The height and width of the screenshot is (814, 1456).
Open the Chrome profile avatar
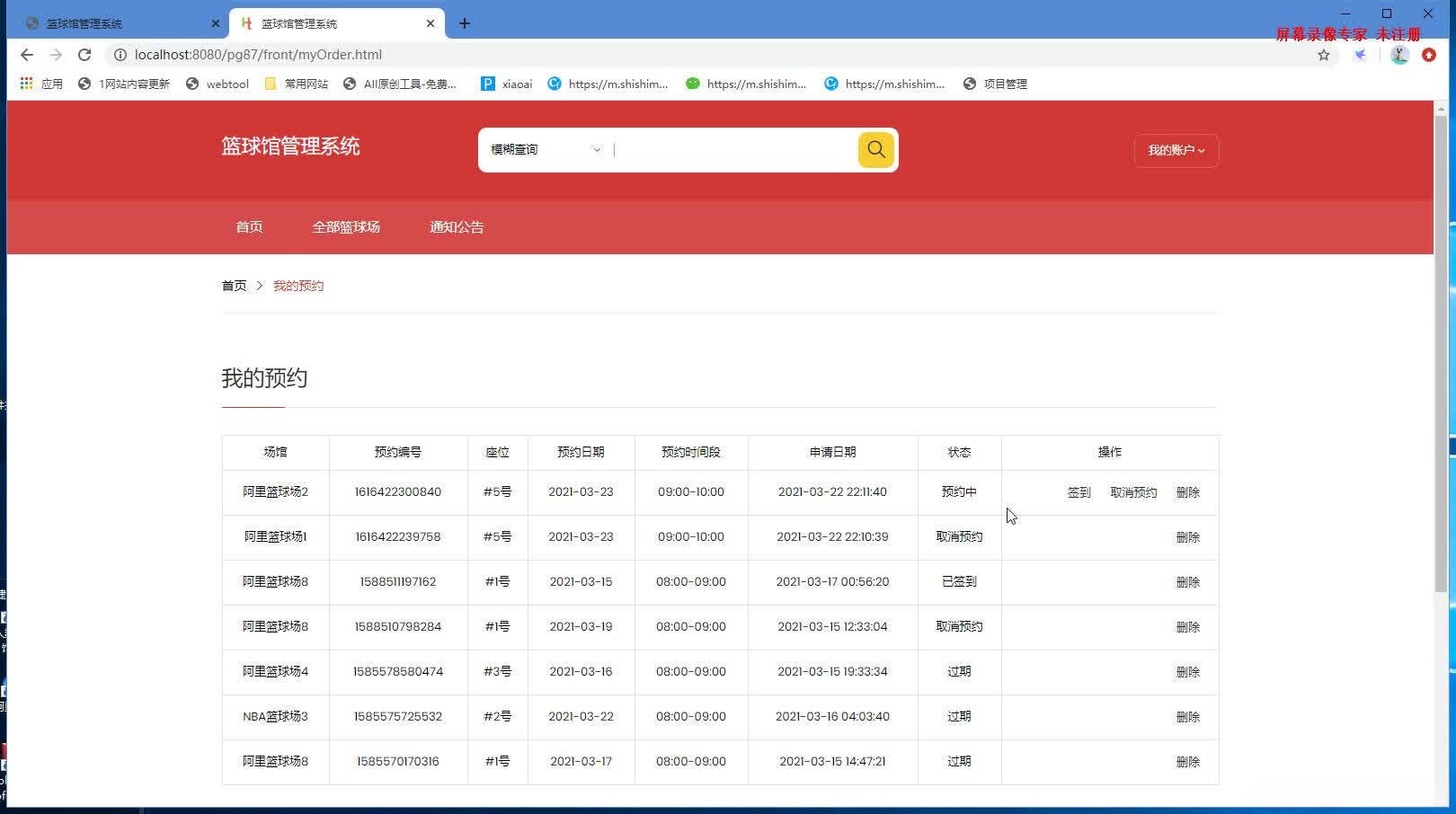(x=1398, y=55)
